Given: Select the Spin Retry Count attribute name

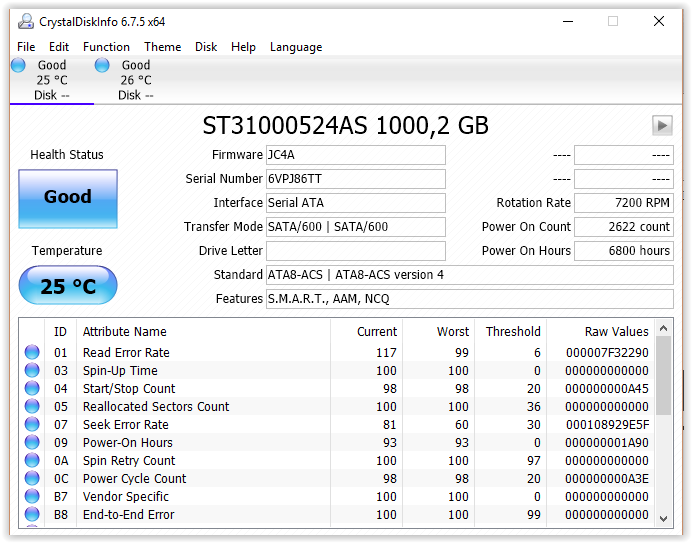Looking at the screenshot, I should tap(129, 460).
